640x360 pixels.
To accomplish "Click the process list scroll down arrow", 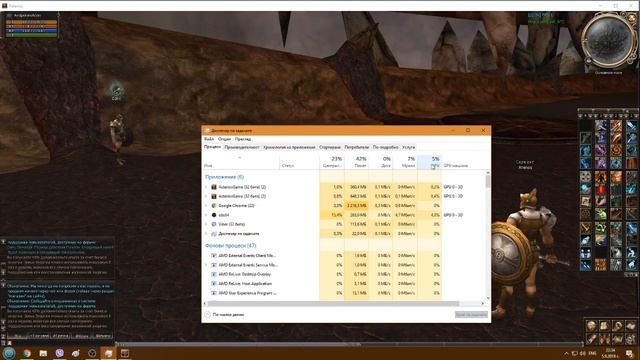I will coord(488,298).
